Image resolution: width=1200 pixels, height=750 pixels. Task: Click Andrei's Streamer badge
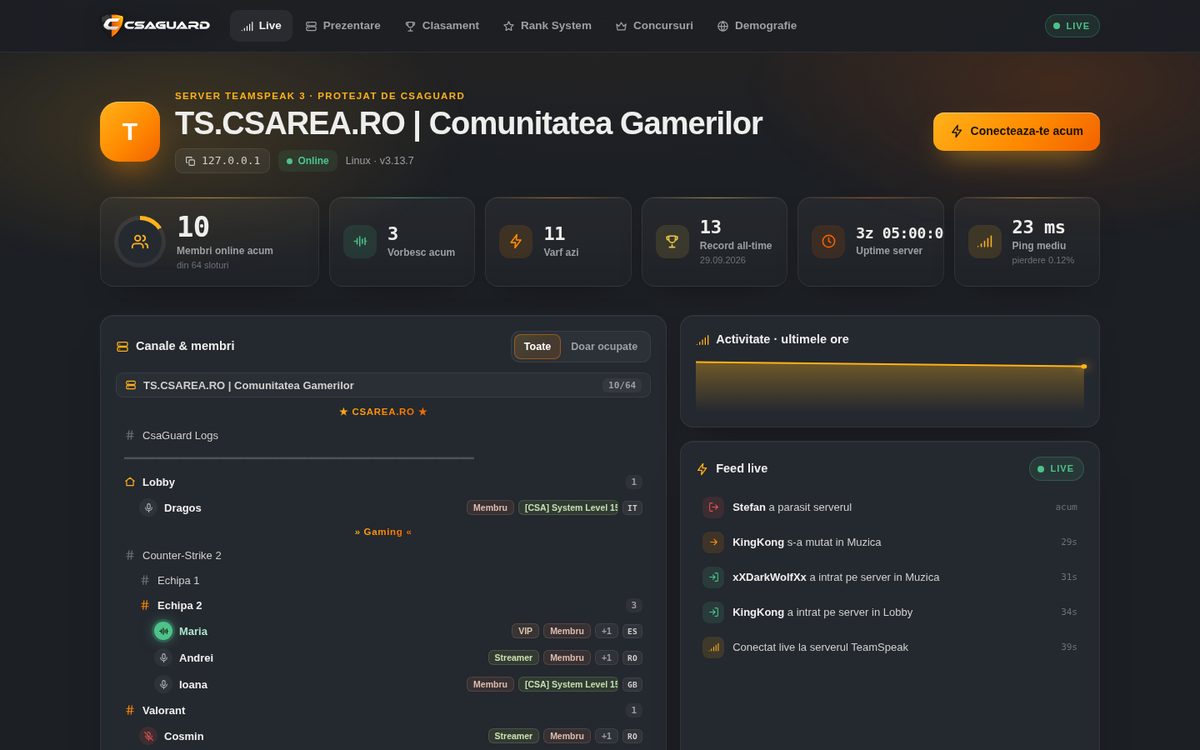click(x=513, y=658)
